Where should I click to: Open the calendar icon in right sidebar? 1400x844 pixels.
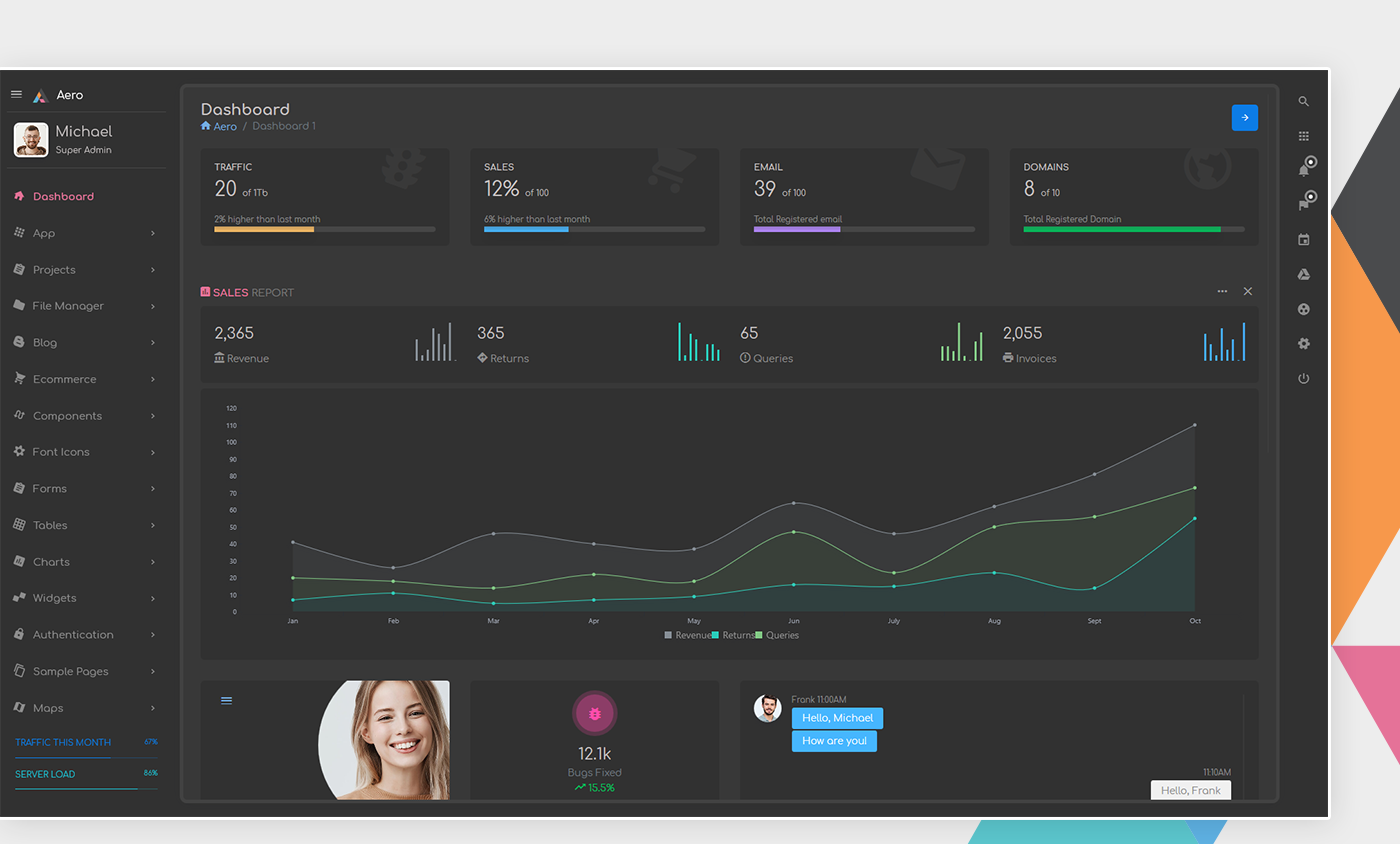coord(1304,240)
